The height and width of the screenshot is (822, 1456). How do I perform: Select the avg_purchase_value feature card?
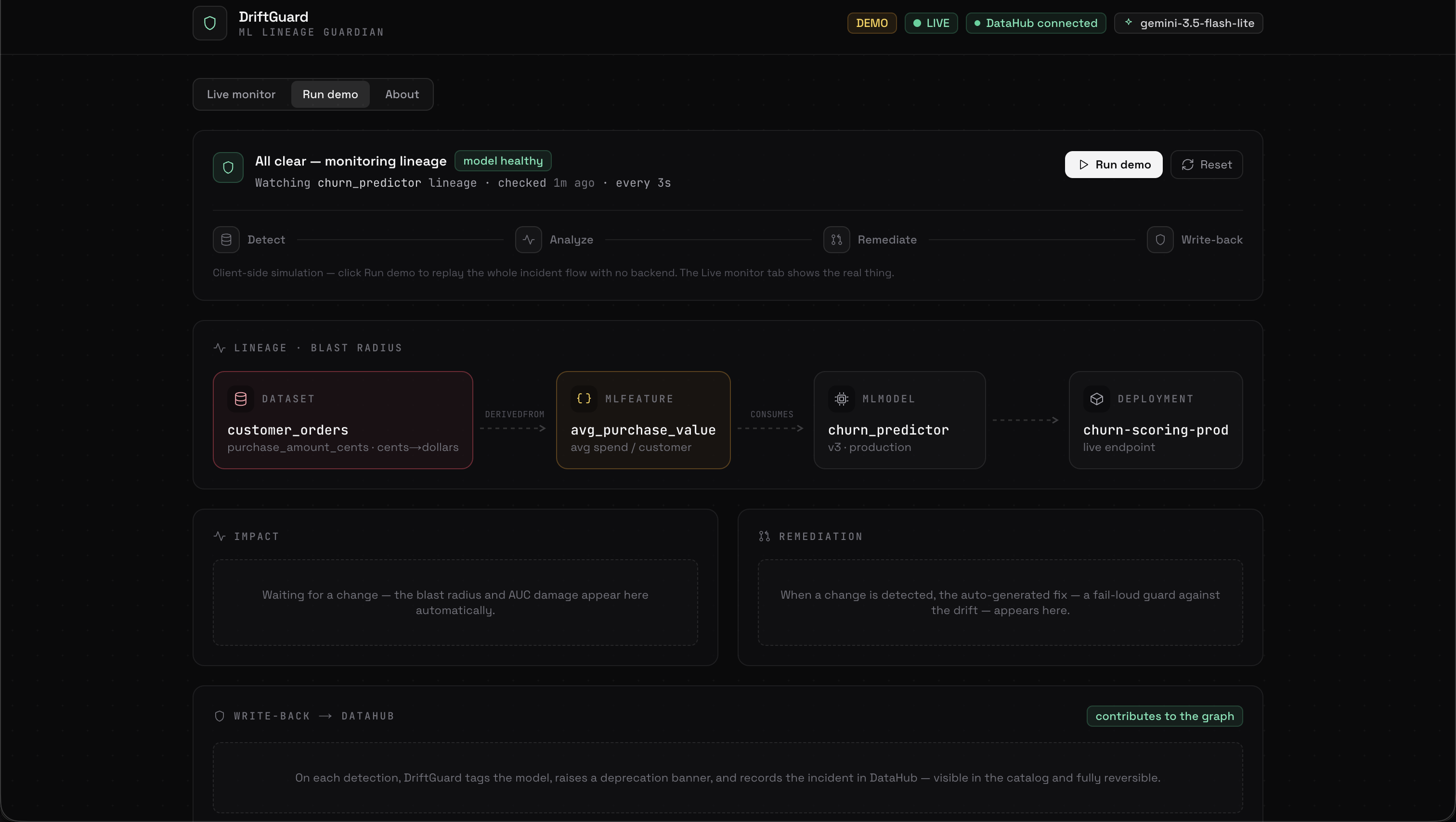(x=643, y=420)
